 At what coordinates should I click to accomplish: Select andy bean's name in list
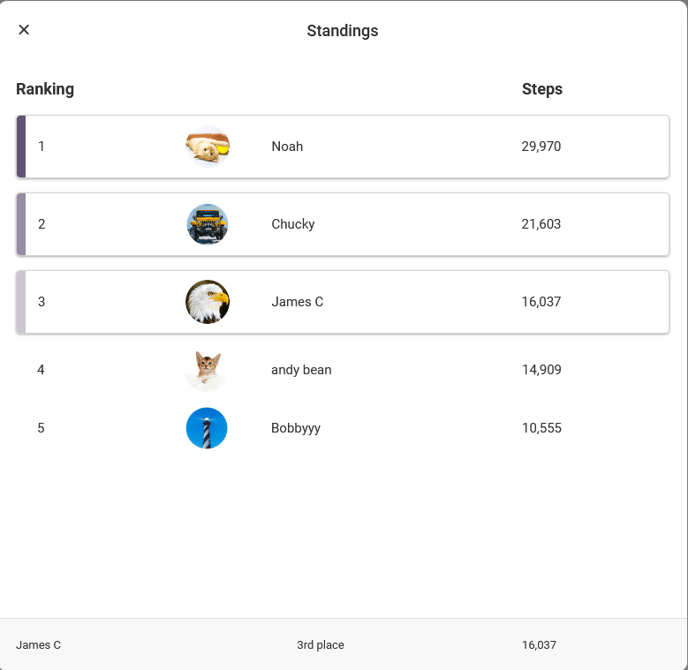301,370
